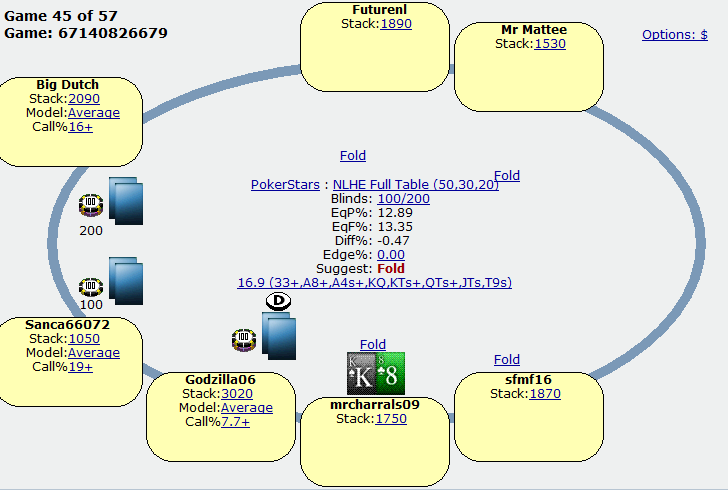Change Big Dutch's Average model

tap(94, 112)
